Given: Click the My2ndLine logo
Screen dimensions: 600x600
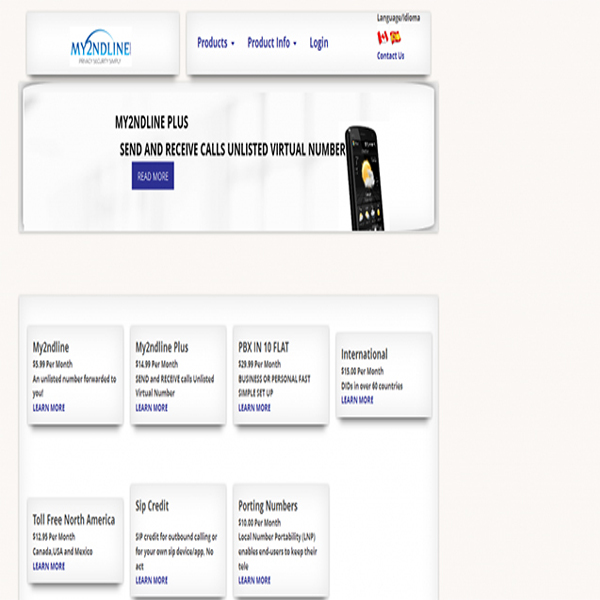Looking at the screenshot, I should (x=101, y=47).
